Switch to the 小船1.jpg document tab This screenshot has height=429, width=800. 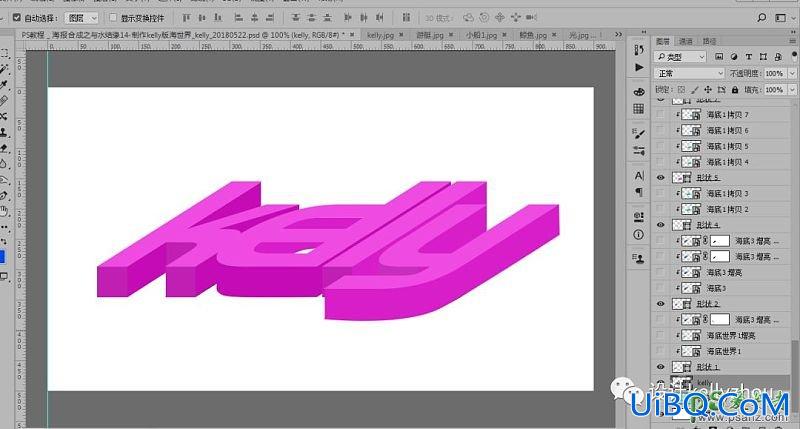tap(481, 35)
